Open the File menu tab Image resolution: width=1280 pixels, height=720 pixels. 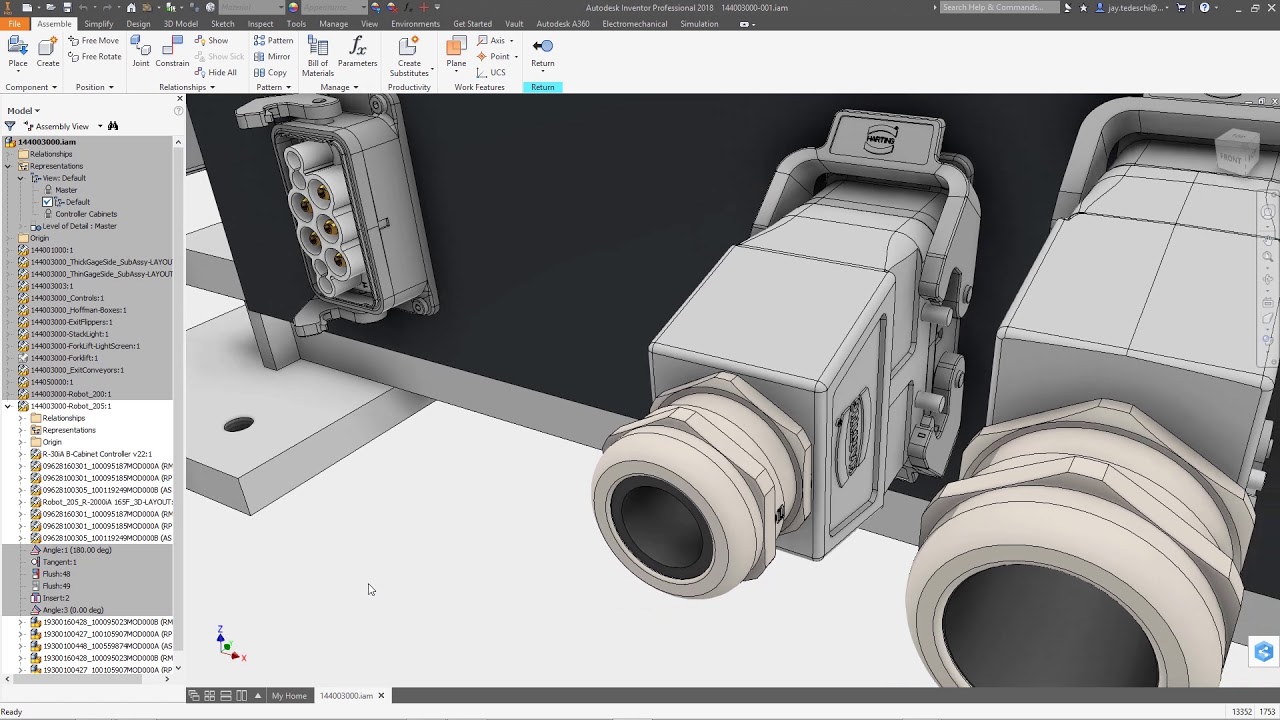tap(14, 24)
